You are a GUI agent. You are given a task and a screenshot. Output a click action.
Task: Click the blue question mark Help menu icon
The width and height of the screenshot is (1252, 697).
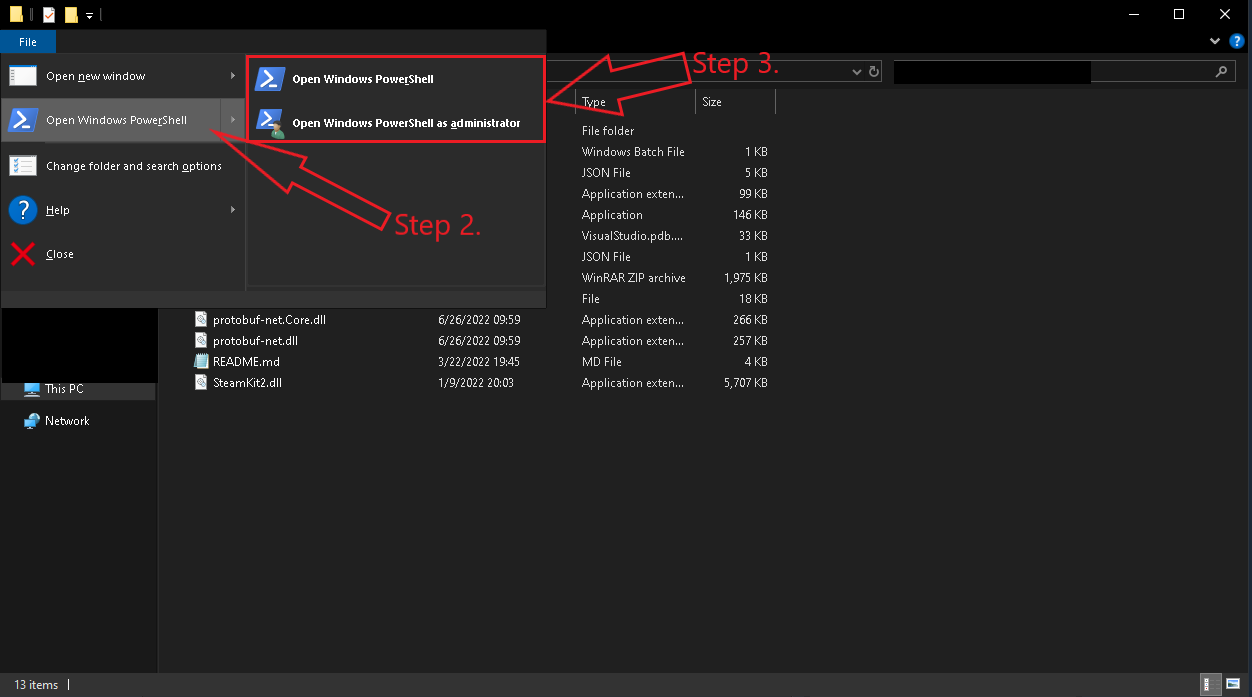pos(24,210)
